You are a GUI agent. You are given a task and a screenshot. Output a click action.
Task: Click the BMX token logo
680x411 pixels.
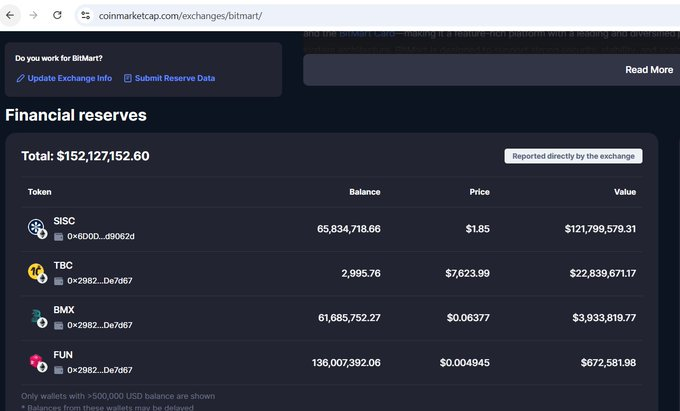(x=38, y=318)
